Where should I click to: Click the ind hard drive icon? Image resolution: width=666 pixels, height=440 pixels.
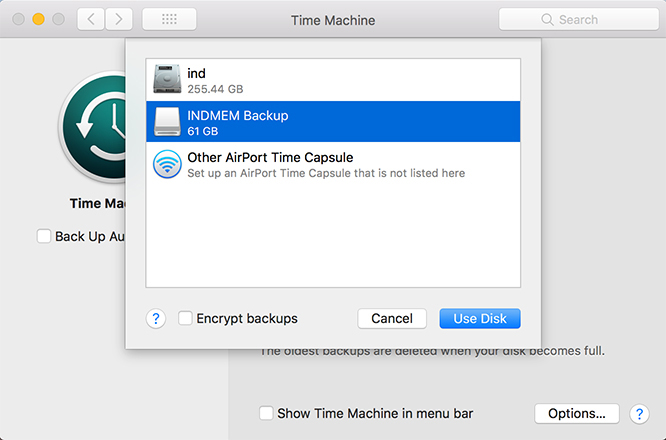pyautogui.click(x=167, y=80)
